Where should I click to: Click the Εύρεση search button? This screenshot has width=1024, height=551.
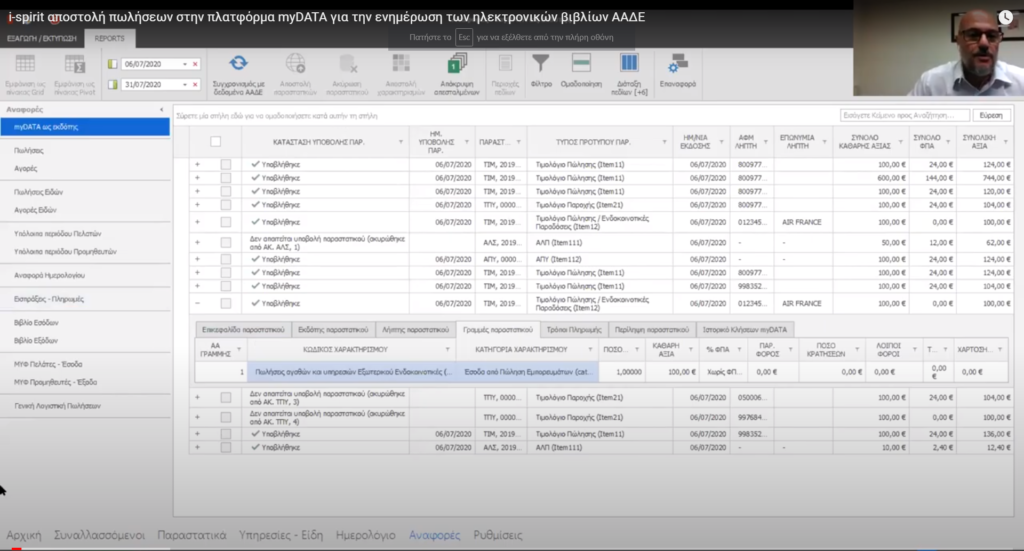pos(991,116)
